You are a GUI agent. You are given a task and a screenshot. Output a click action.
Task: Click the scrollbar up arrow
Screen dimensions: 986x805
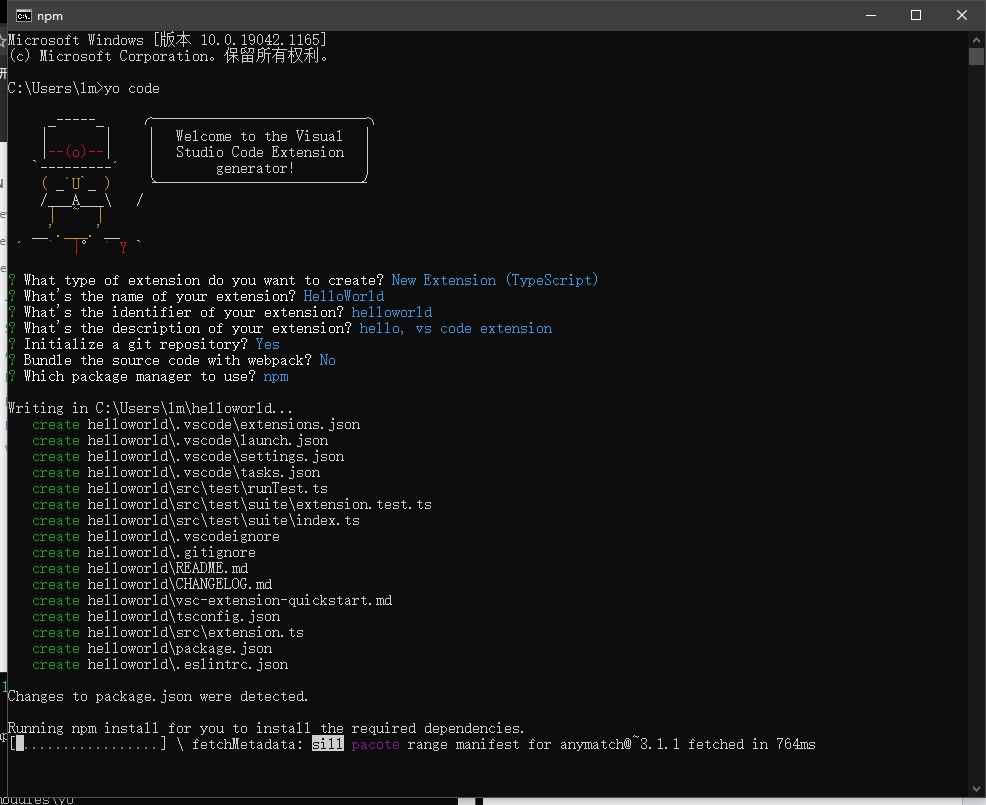[x=976, y=39]
